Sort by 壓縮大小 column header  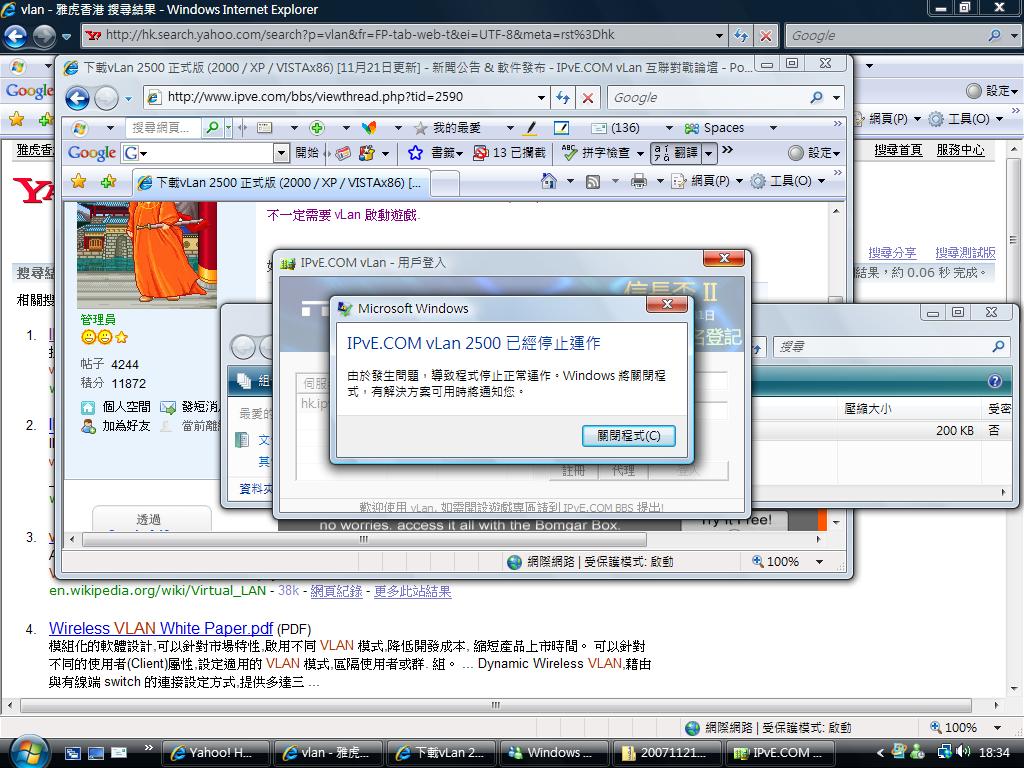[867, 409]
